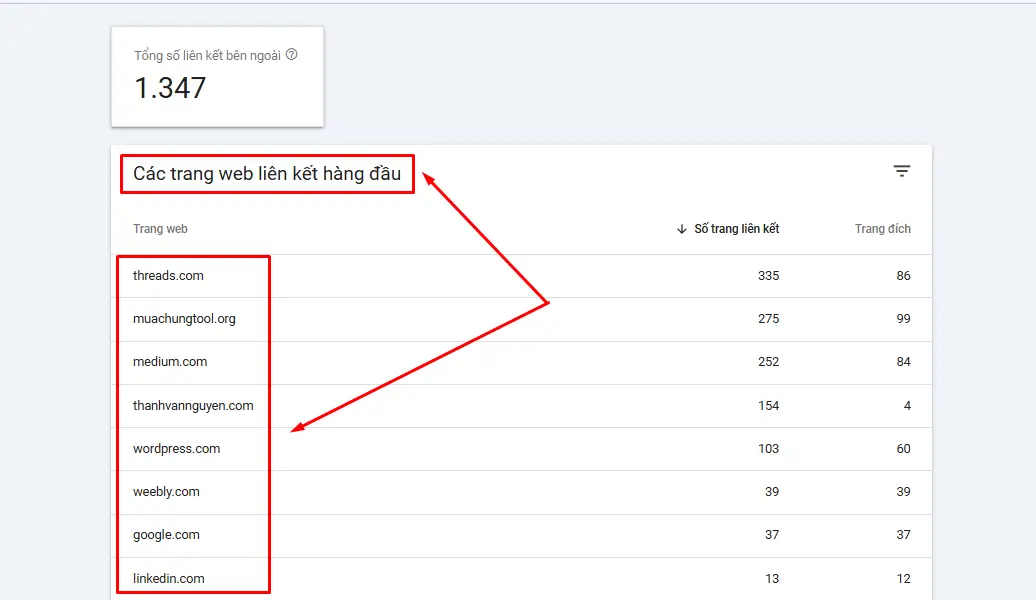Click the sort arrow on Số trang liên kết
The width and height of the screenshot is (1036, 600).
(x=682, y=229)
